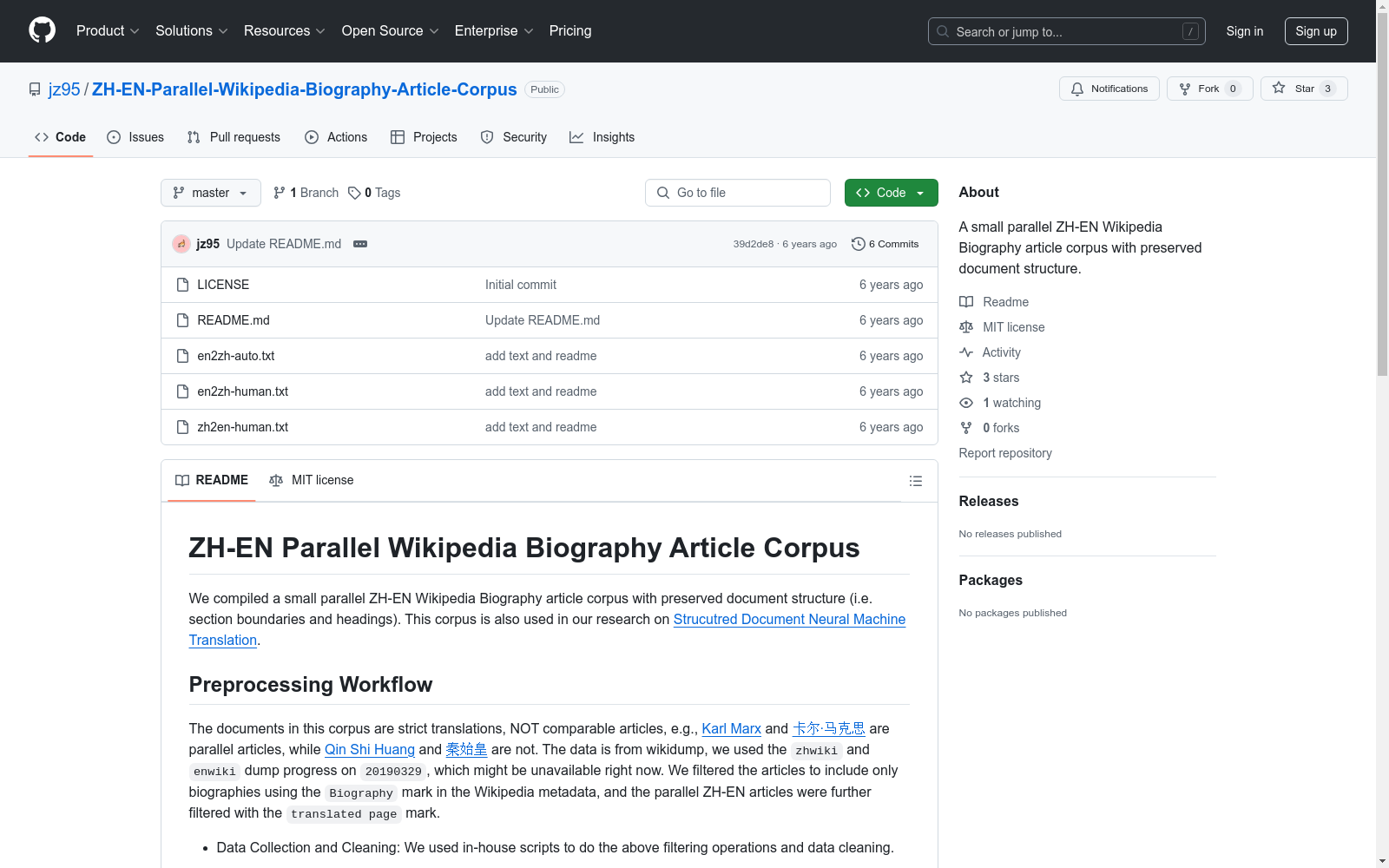Click the repository icon beside jz95

tap(35, 89)
